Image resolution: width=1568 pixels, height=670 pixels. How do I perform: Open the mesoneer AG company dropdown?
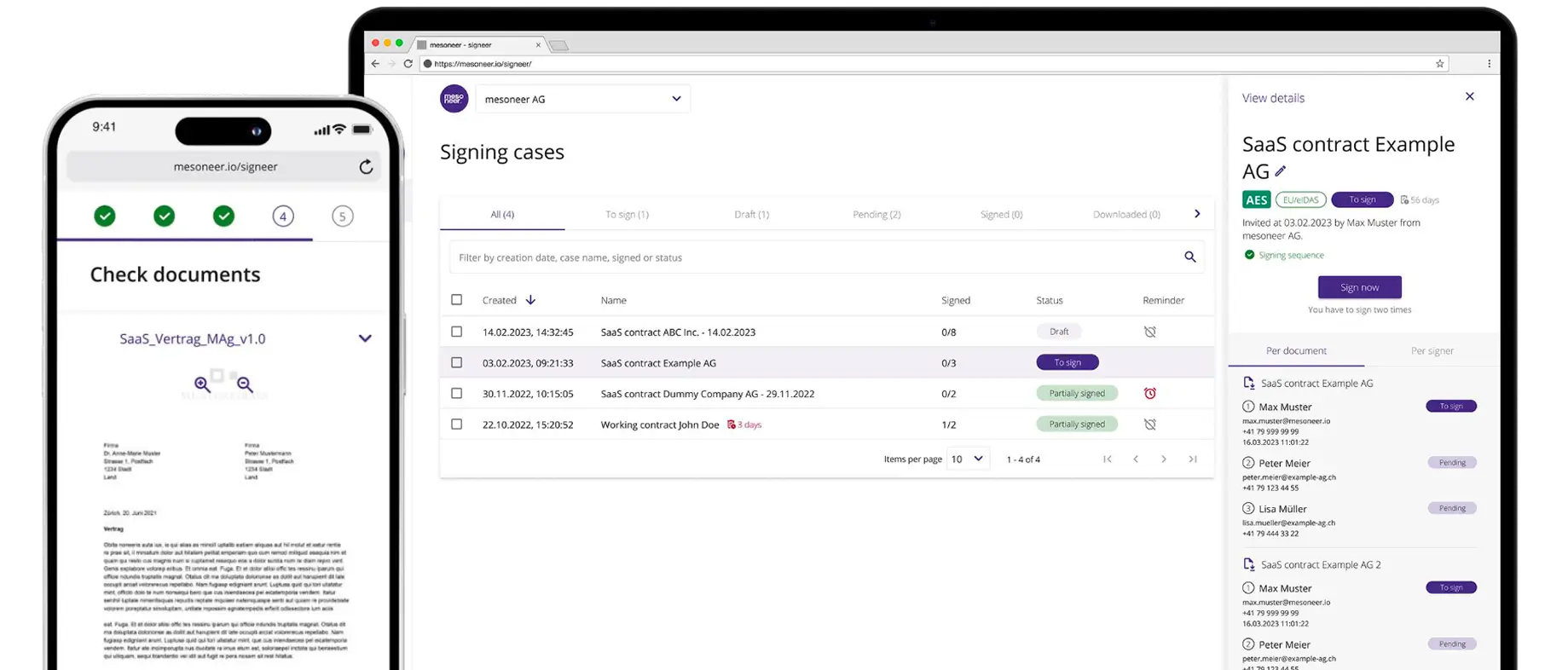583,99
